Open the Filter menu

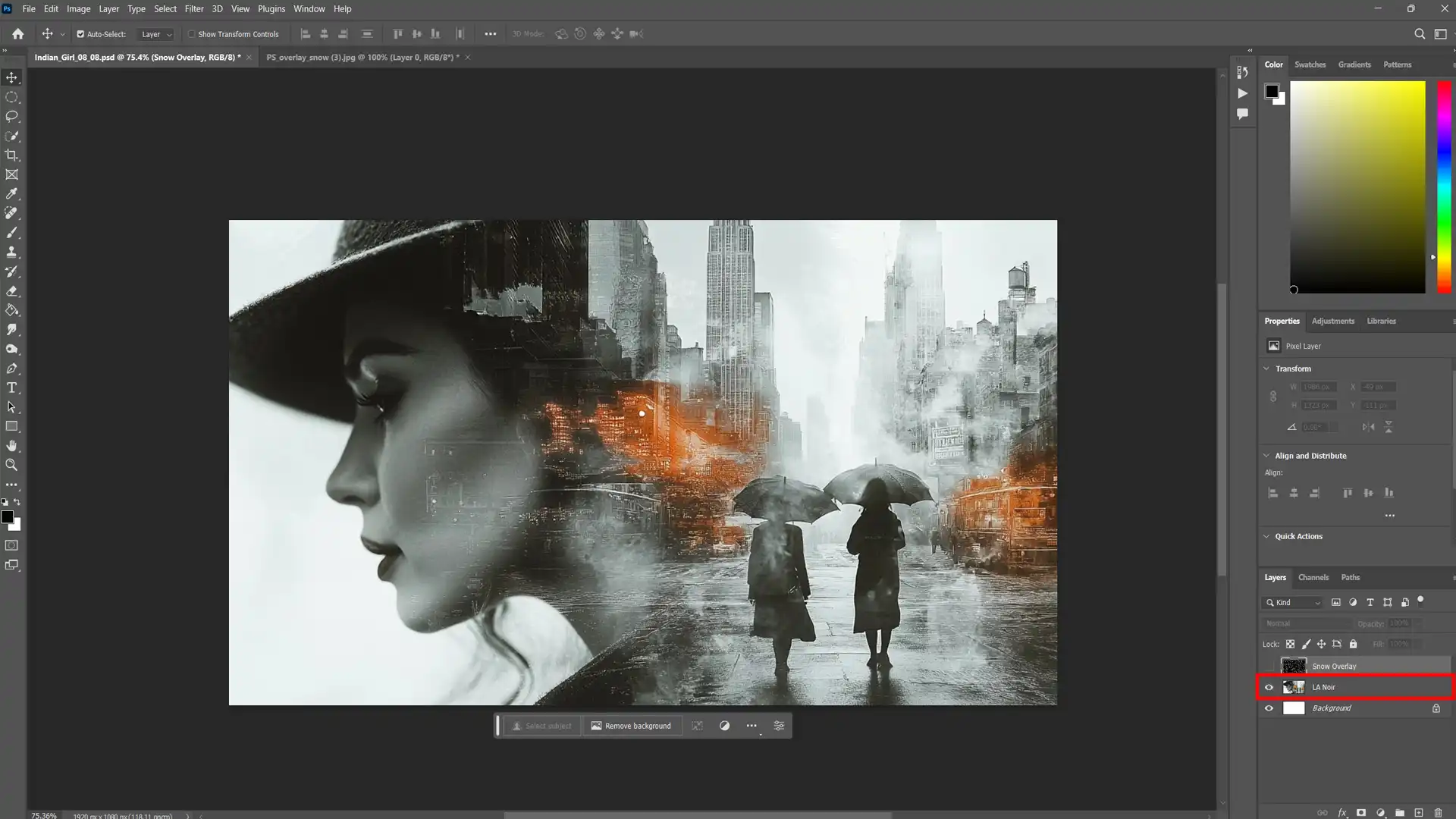pos(193,8)
